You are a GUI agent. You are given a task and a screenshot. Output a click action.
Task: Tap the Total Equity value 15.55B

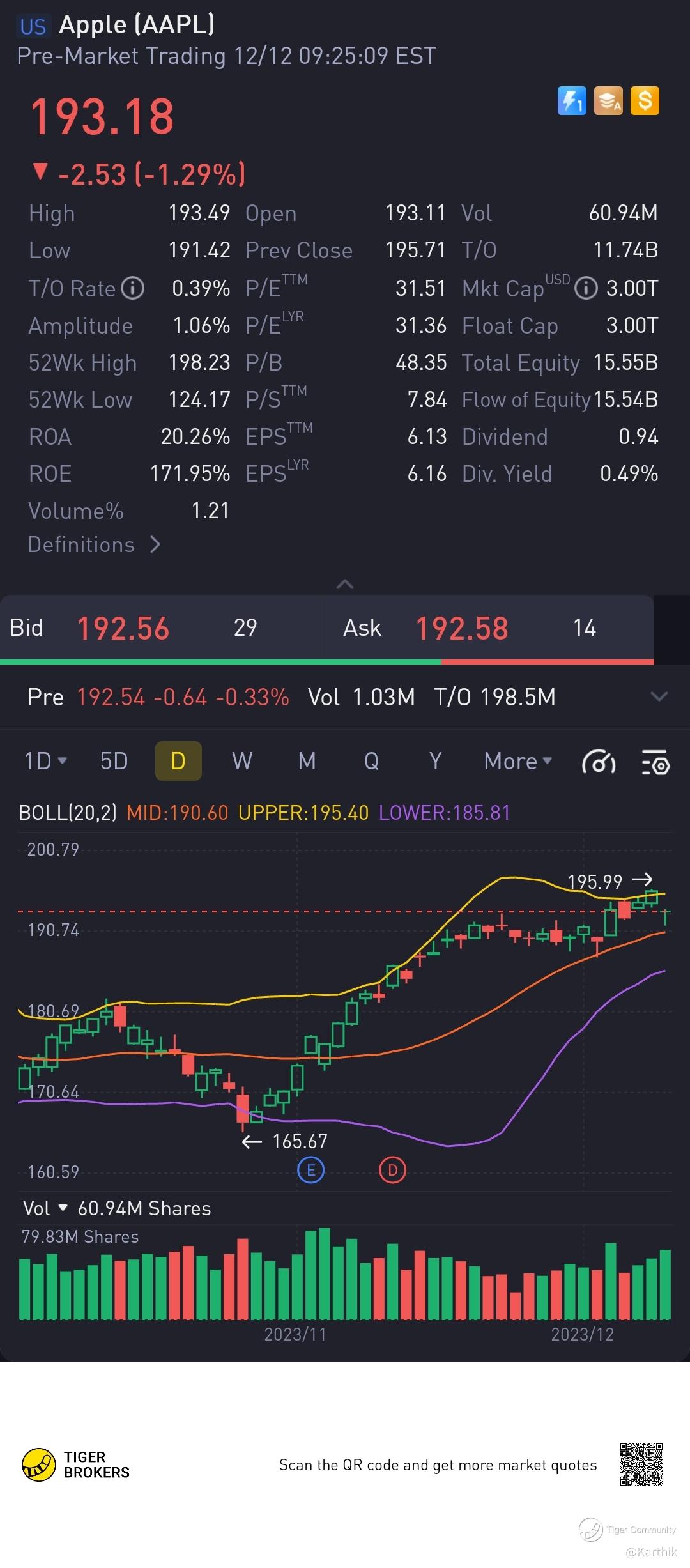[625, 362]
